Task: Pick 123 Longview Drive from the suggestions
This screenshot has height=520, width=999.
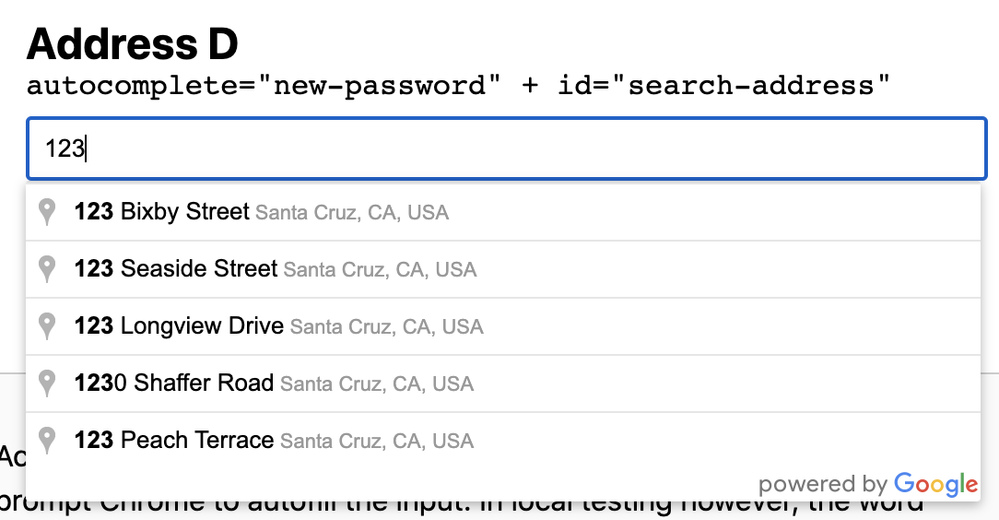Action: (x=180, y=326)
